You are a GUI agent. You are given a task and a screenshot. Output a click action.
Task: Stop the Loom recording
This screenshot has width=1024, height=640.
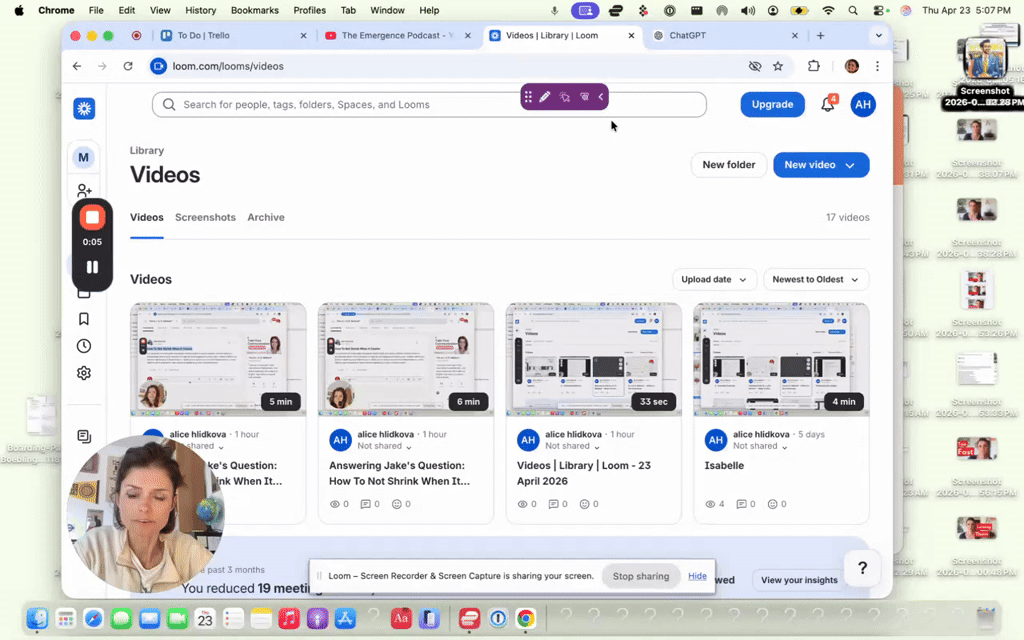(x=92, y=217)
